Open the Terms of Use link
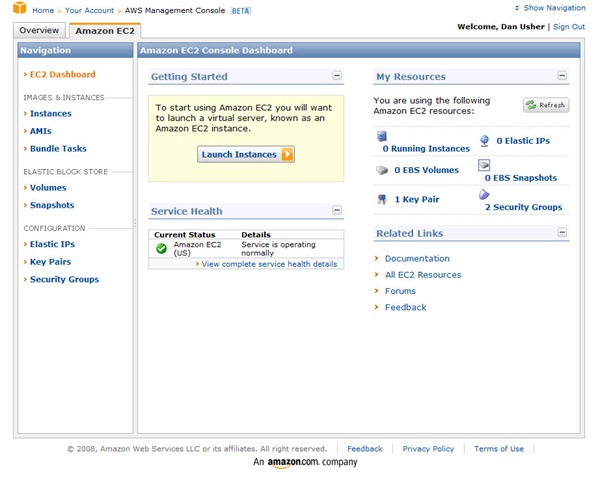This screenshot has width=598, height=480. tap(499, 449)
